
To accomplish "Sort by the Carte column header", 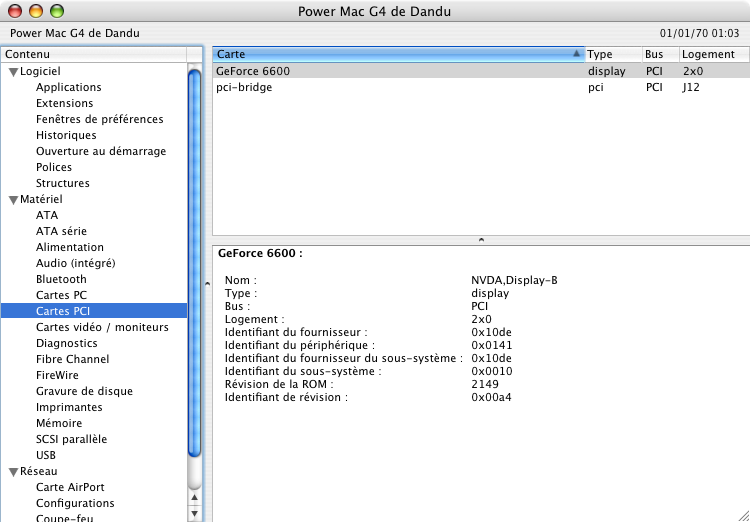I will [x=398, y=54].
